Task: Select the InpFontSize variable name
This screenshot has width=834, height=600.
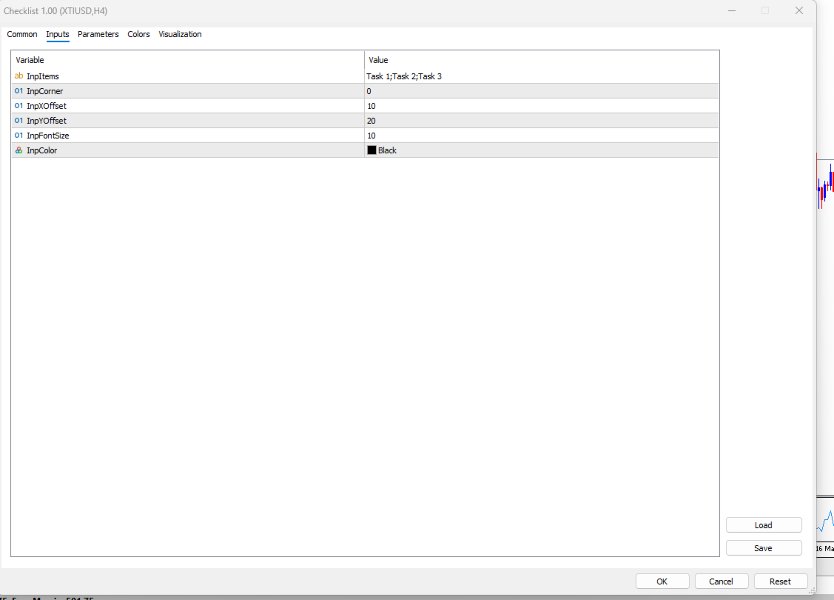Action: tap(48, 136)
